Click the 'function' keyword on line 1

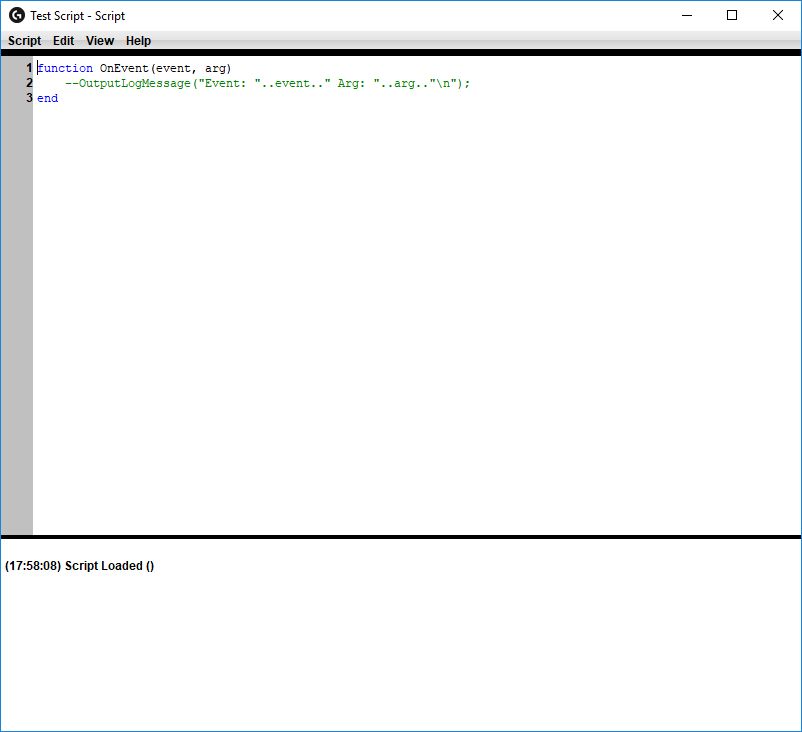[x=65, y=68]
